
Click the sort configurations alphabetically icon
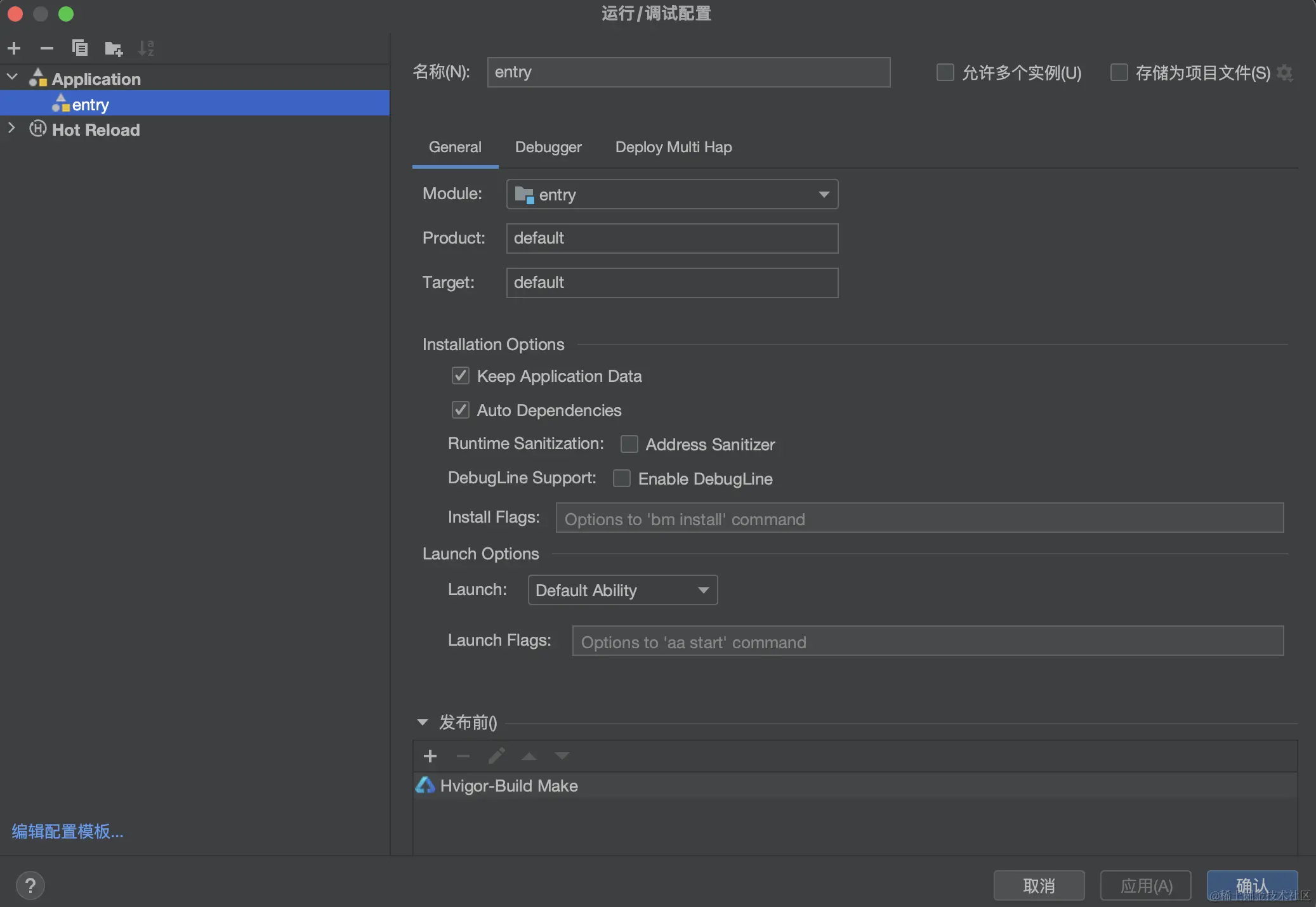pyautogui.click(x=147, y=48)
